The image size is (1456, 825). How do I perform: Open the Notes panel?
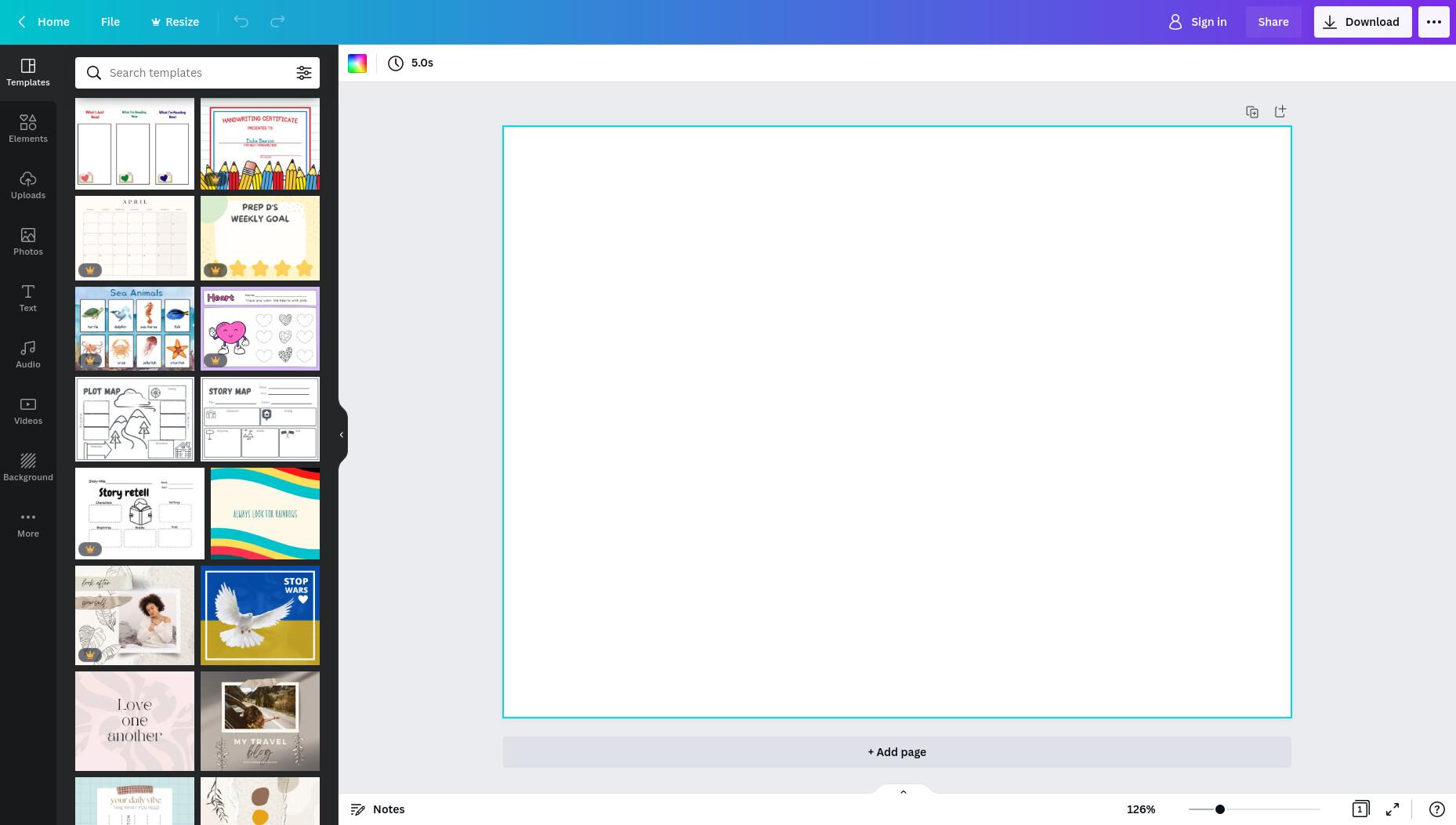378,809
